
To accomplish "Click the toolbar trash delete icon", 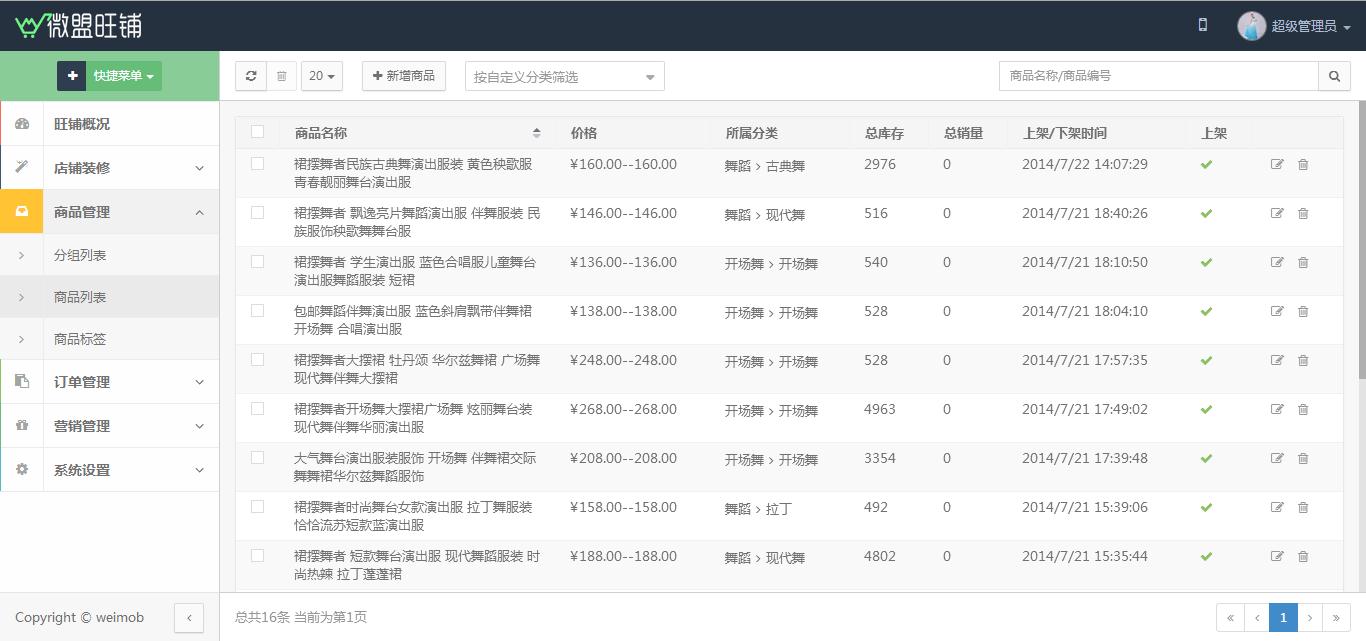I will 281,76.
